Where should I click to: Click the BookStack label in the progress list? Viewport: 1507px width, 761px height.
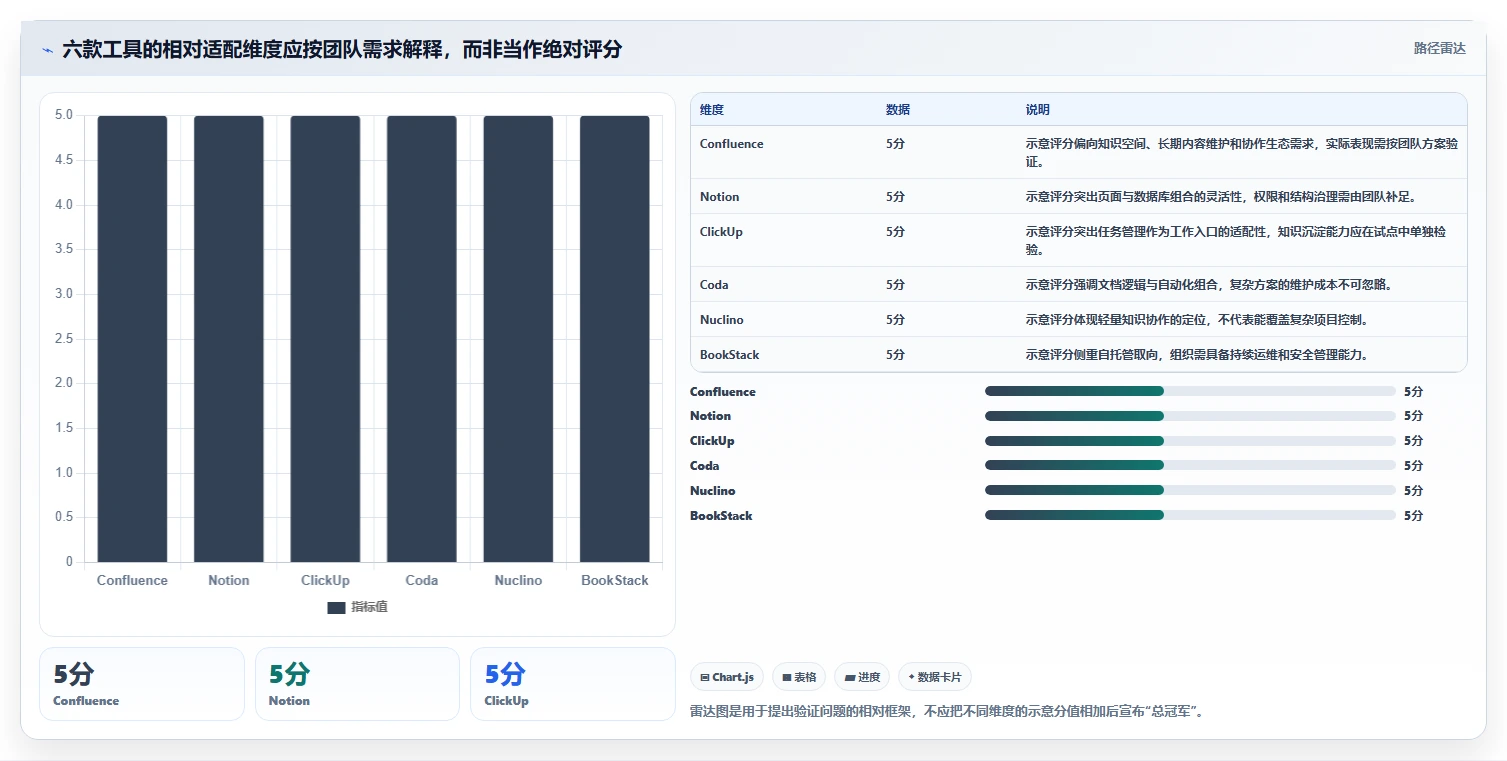point(721,516)
